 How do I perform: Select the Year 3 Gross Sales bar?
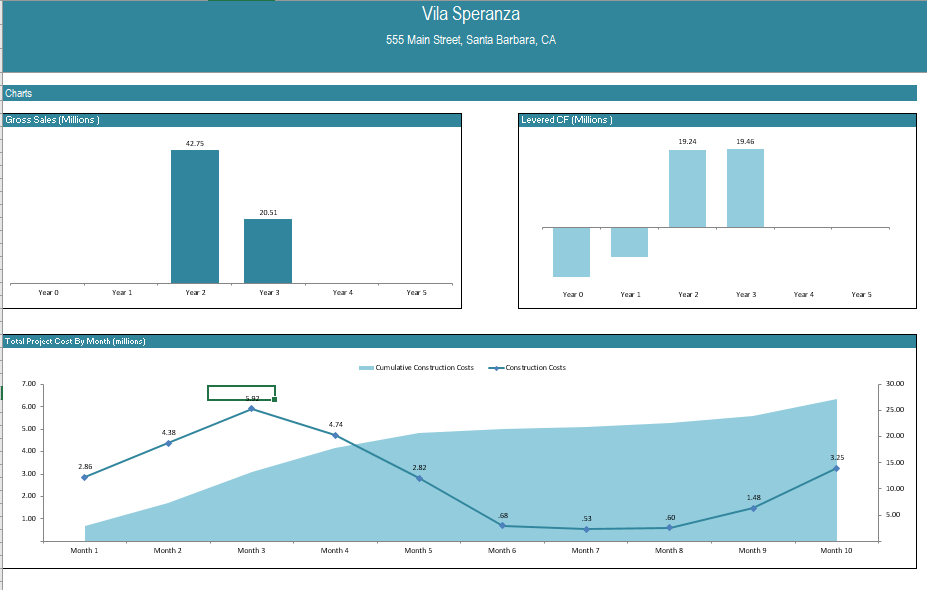pos(268,251)
